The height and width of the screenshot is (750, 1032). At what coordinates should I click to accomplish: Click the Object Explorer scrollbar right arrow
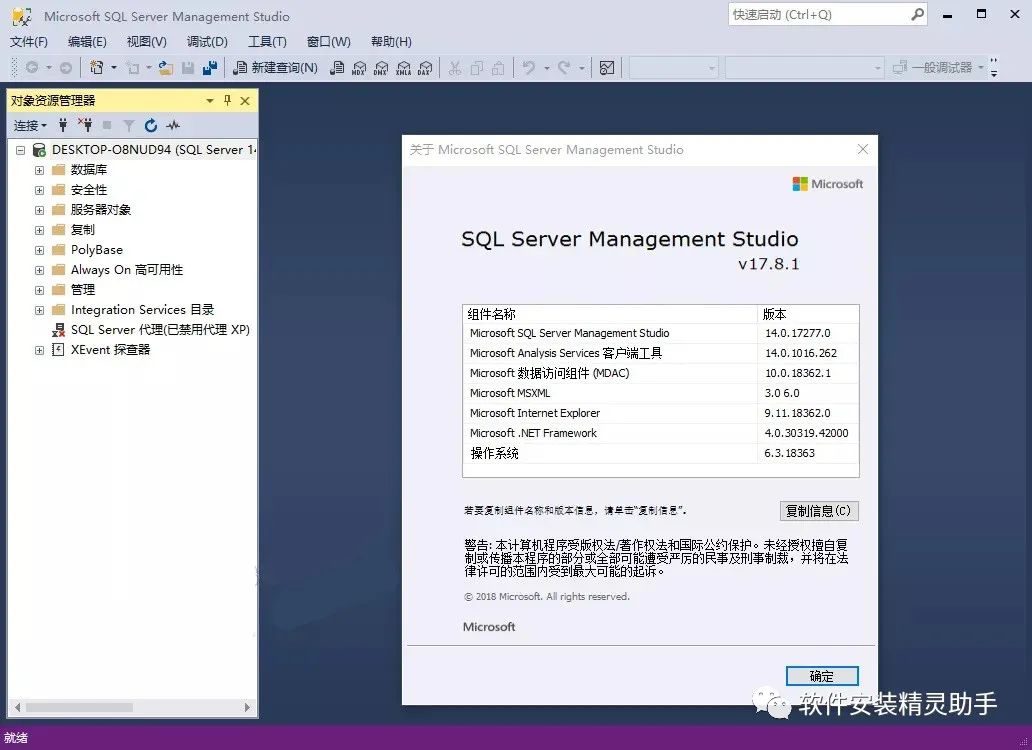[247, 707]
